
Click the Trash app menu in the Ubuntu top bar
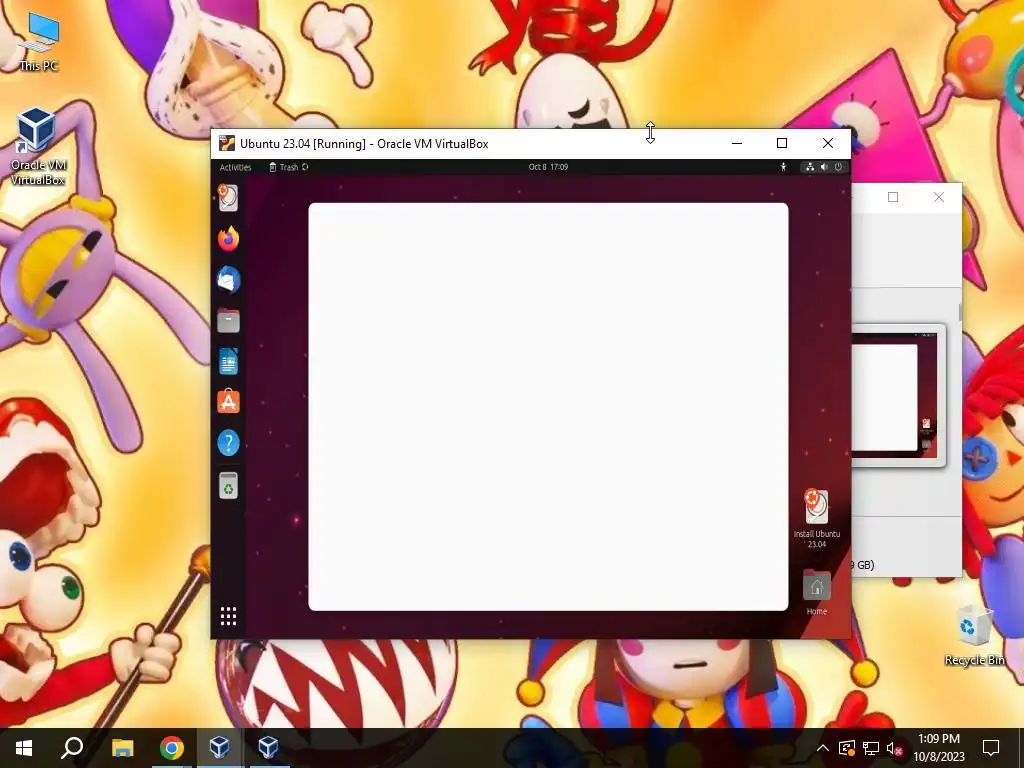(289, 167)
